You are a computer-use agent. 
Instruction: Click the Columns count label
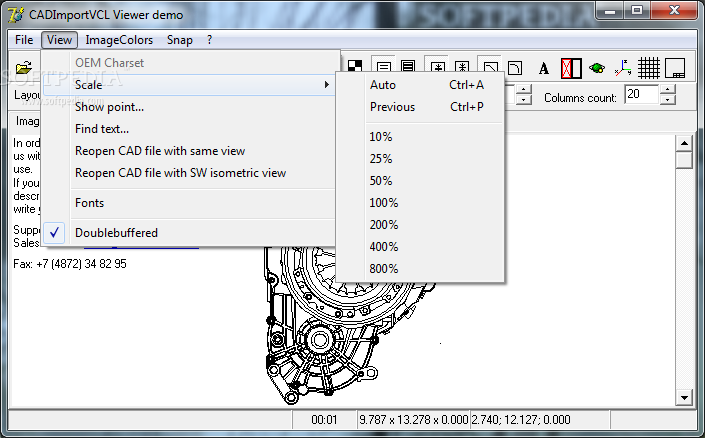pyautogui.click(x=580, y=98)
